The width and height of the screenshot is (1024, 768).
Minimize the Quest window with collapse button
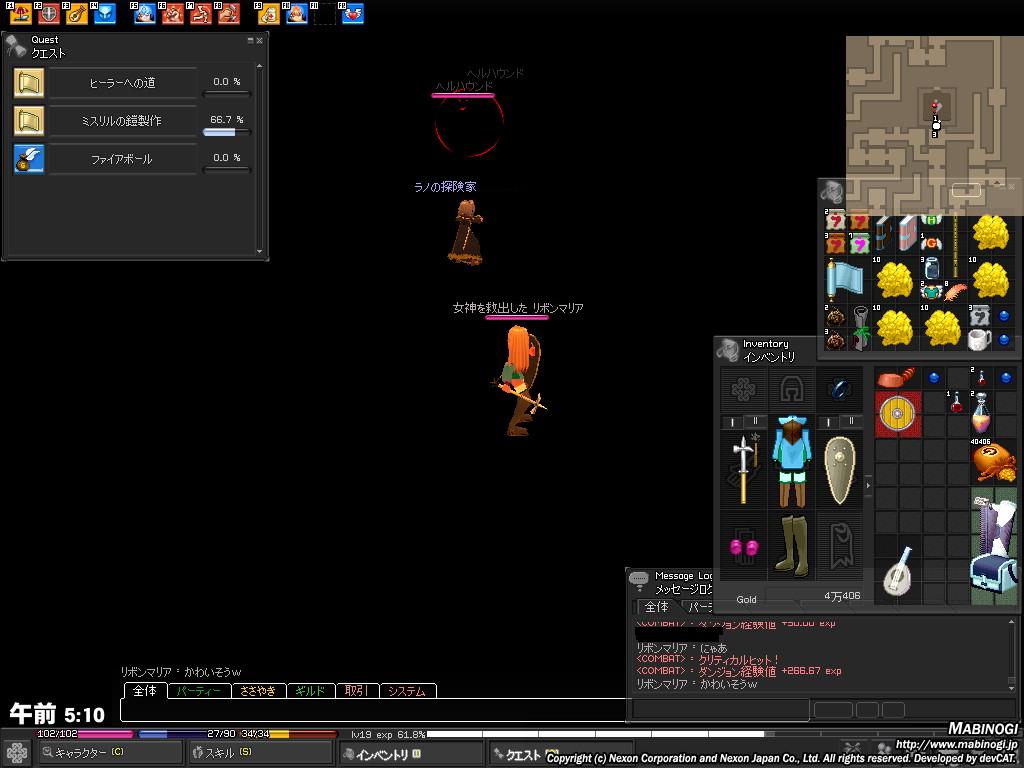(250, 41)
